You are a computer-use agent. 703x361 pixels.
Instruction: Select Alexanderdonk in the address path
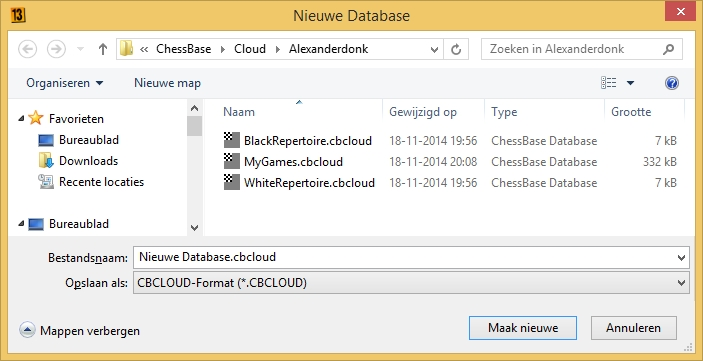[328, 49]
